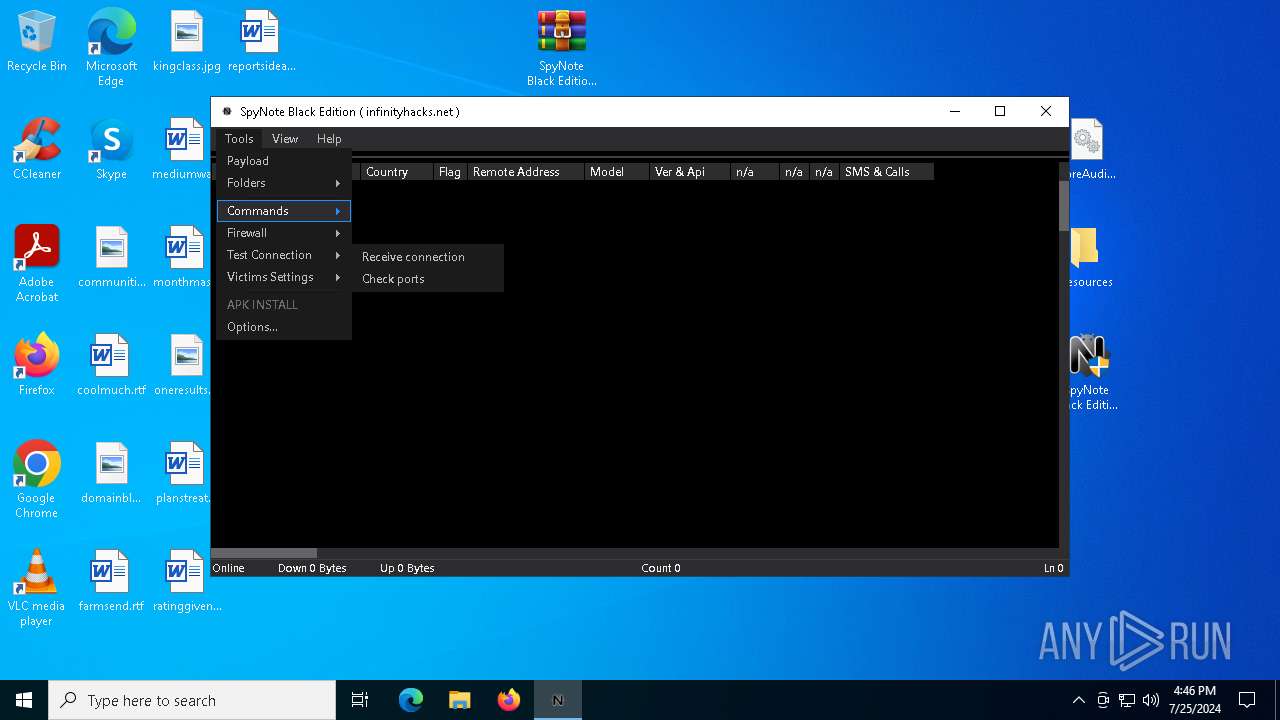
Task: Open Firefox desktop shortcut
Action: [x=37, y=366]
